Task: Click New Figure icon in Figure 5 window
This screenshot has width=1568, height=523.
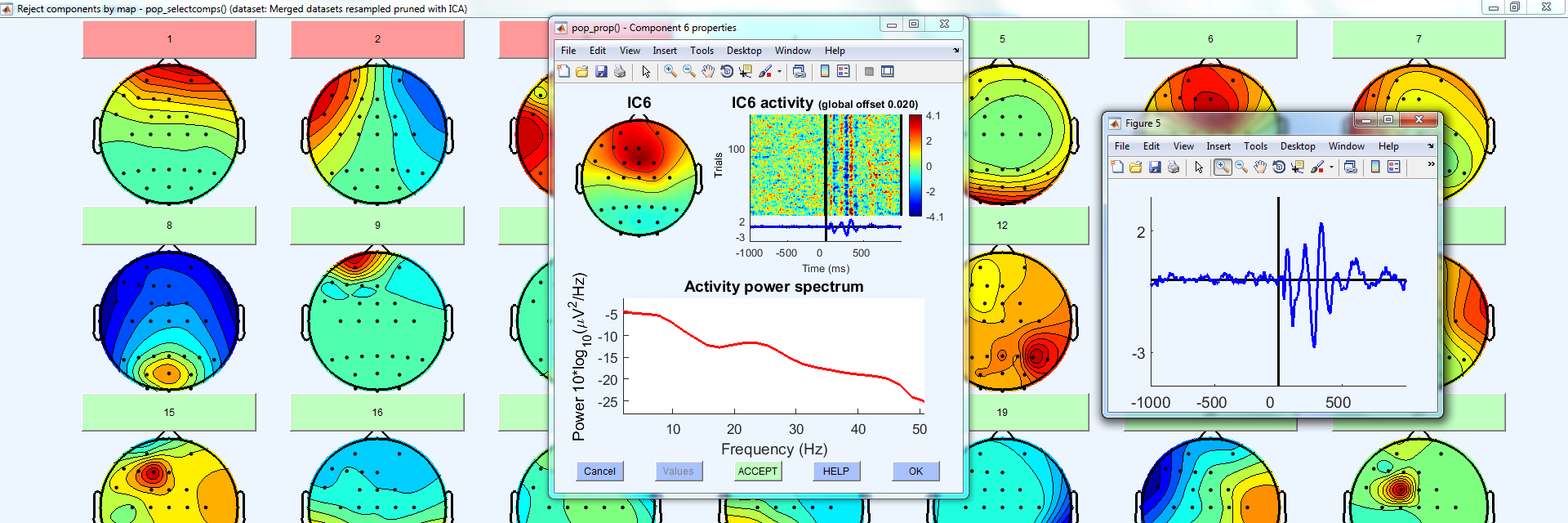Action: pos(1117,167)
